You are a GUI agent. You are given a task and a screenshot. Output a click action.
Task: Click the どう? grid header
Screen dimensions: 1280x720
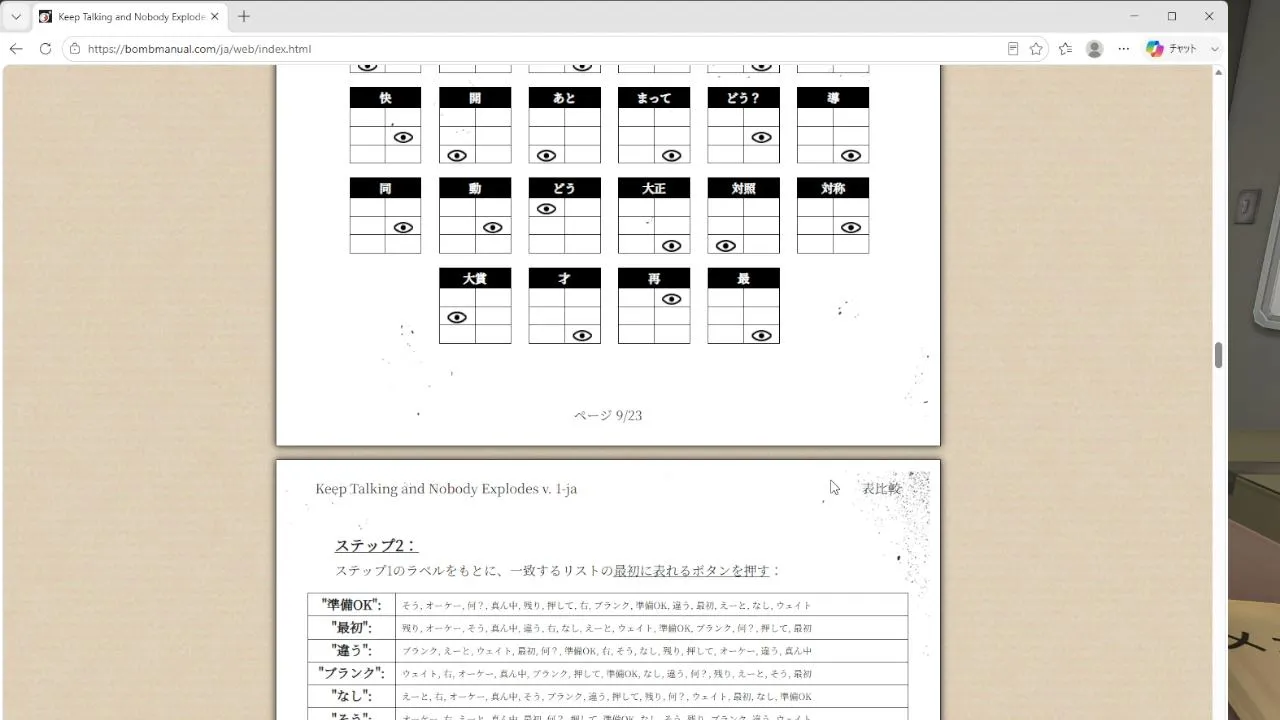pos(743,98)
